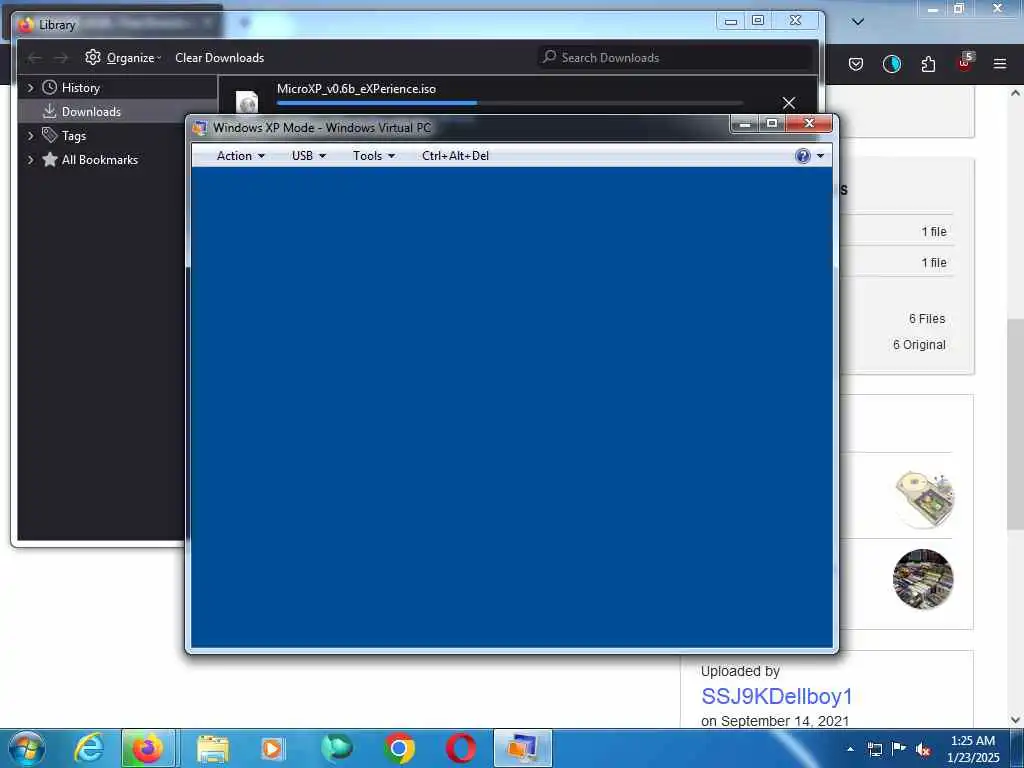1024x768 pixels.
Task: Maximize the Windows XP Mode window
Action: tap(772, 123)
